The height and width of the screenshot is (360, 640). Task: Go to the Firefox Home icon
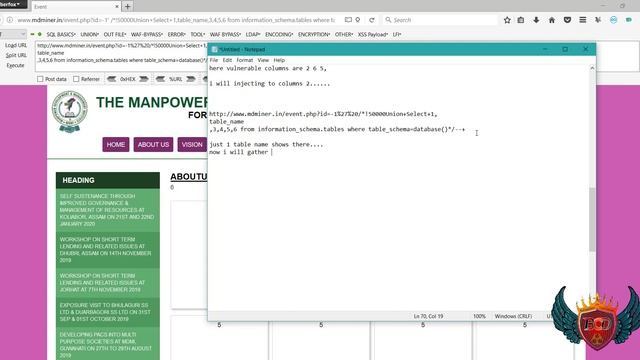(552, 20)
